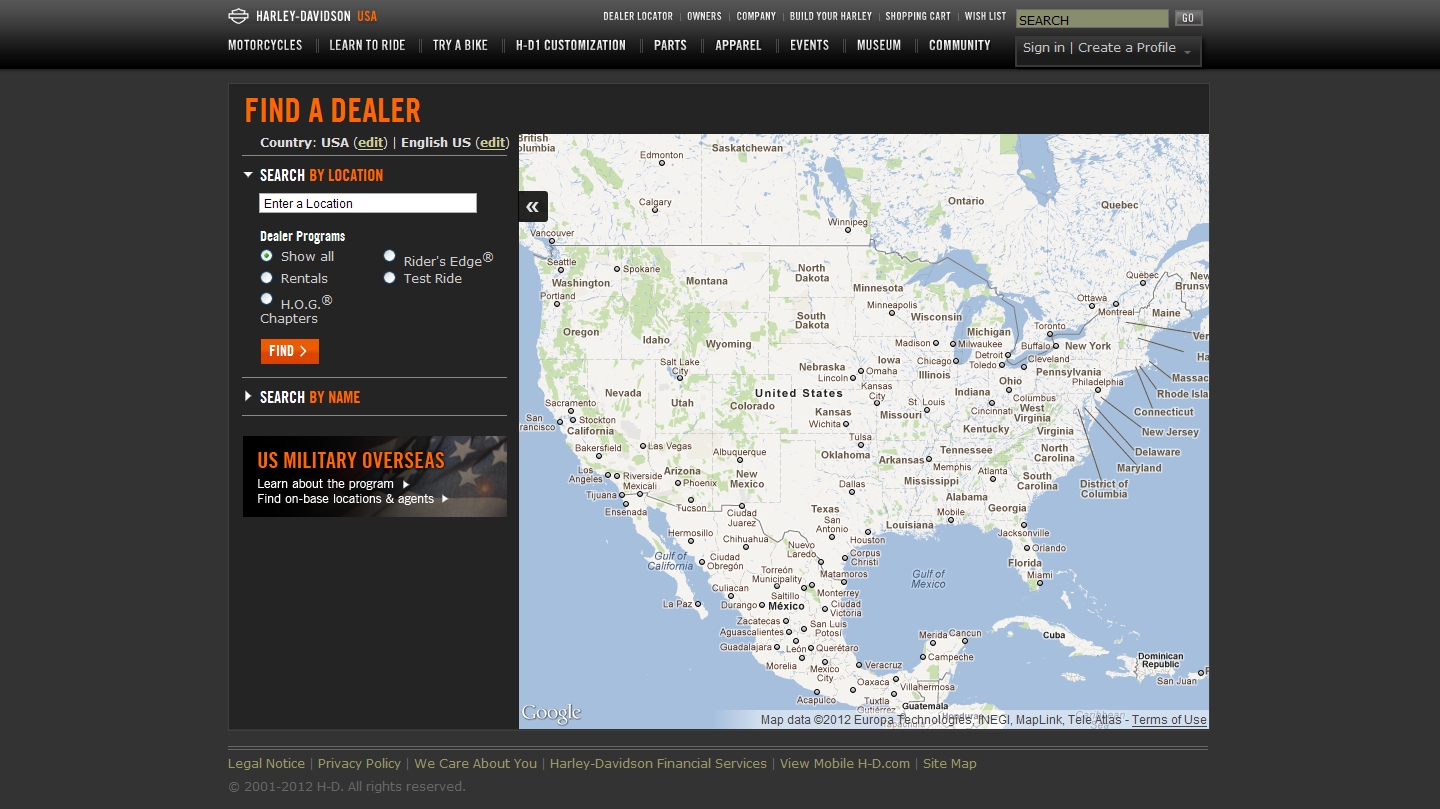Open the Dealer Locator link

tap(638, 16)
